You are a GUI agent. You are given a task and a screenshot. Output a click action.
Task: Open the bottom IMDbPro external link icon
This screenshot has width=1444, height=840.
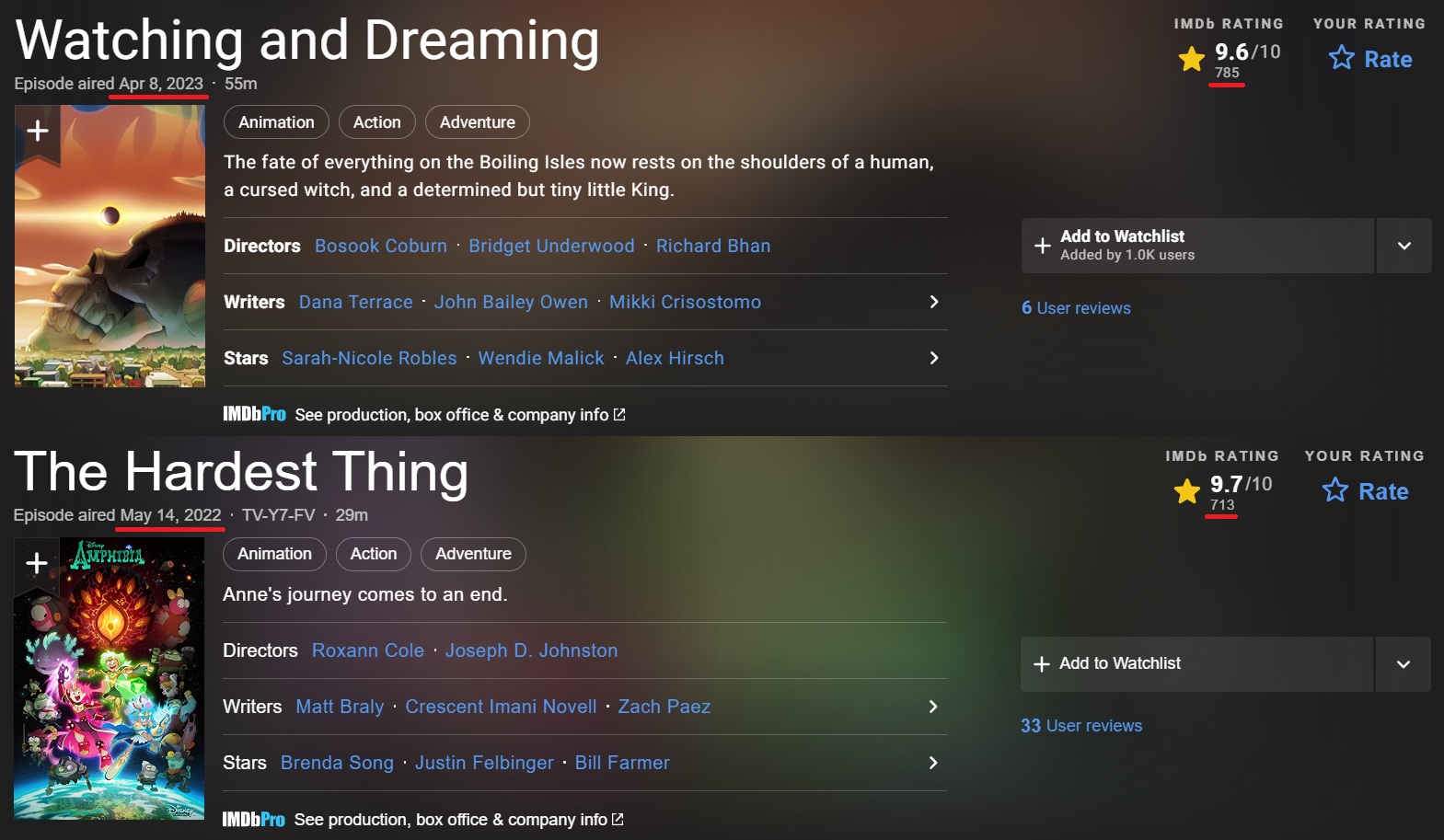click(x=618, y=819)
